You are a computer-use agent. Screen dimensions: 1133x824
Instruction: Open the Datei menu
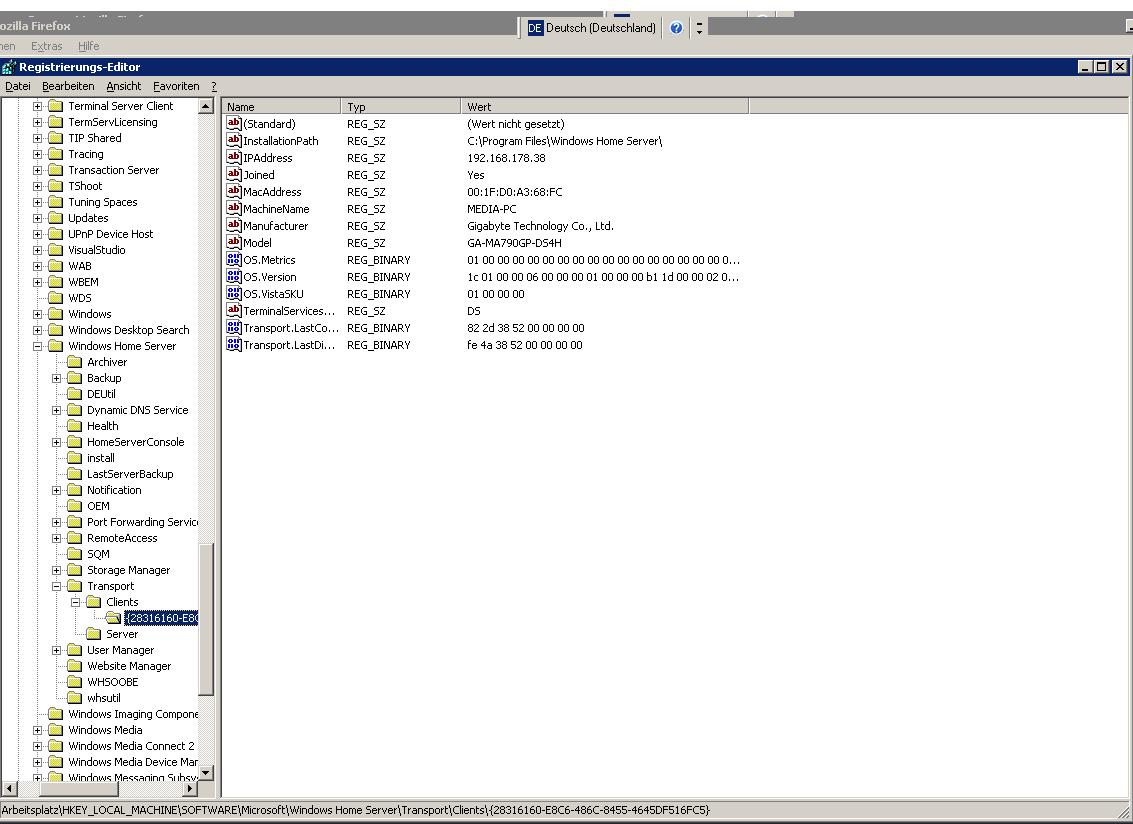[x=18, y=86]
